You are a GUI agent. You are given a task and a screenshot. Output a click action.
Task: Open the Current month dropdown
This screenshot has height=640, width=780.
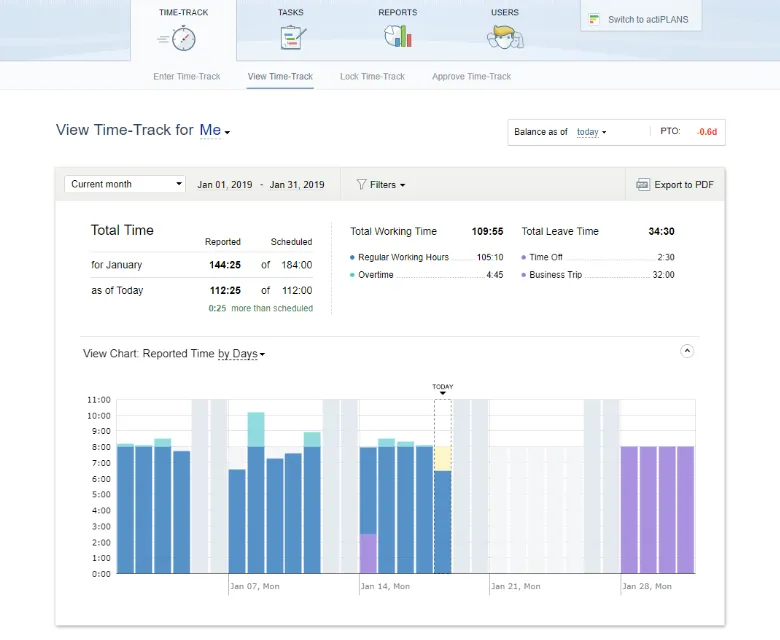pos(124,184)
